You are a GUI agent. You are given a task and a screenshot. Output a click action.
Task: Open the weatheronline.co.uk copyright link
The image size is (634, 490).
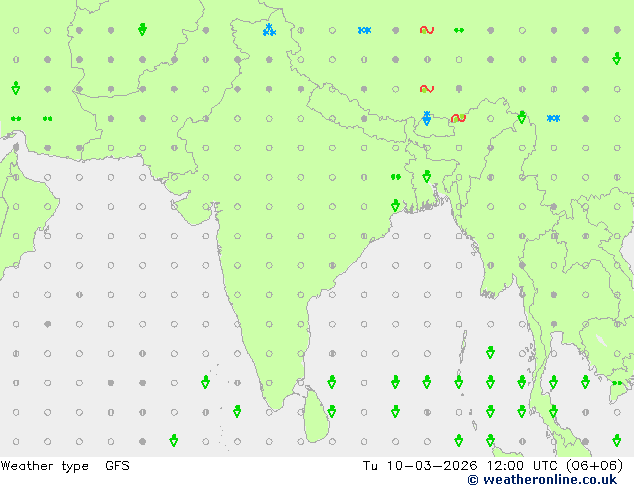click(x=542, y=480)
